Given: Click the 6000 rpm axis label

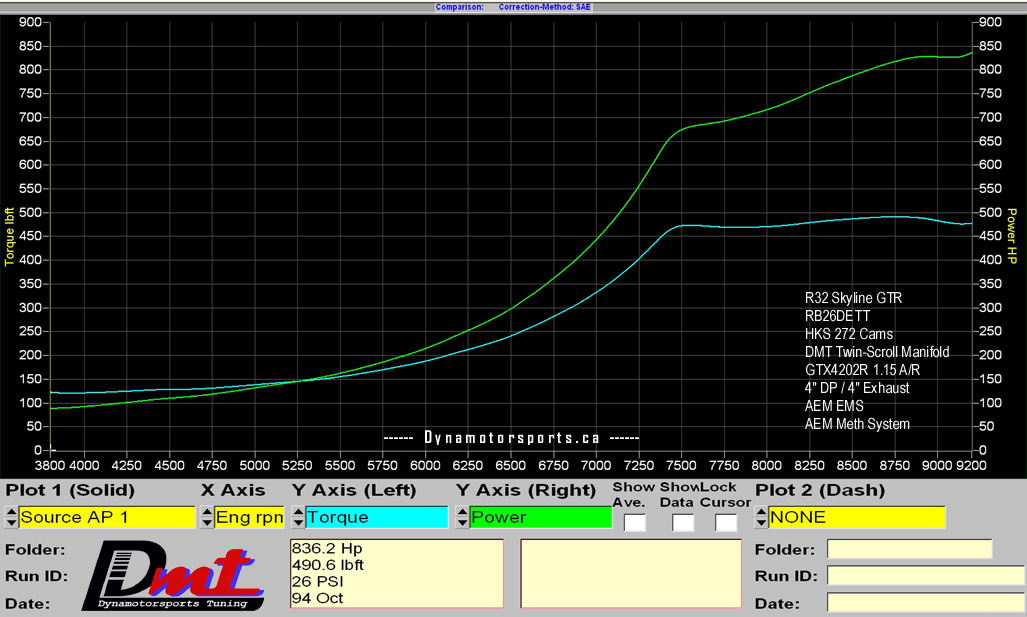Looking at the screenshot, I should [425, 465].
